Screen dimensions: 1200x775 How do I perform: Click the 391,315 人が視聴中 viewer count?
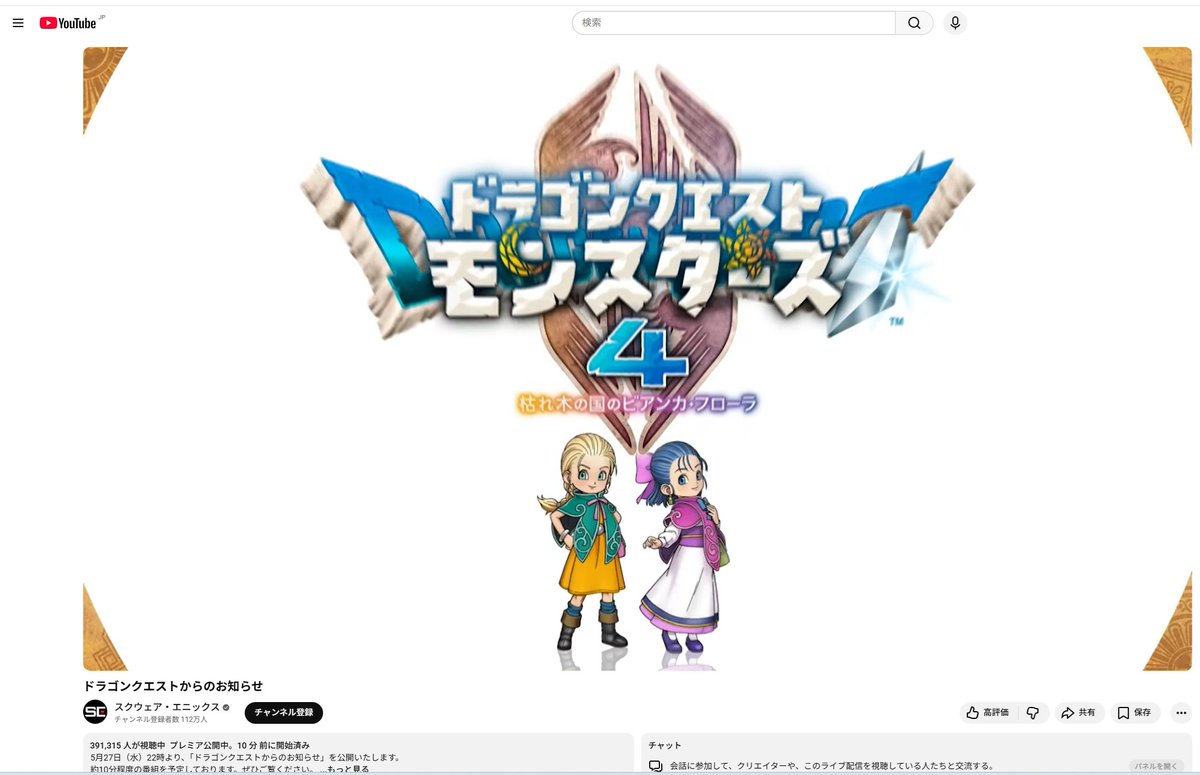tap(127, 745)
